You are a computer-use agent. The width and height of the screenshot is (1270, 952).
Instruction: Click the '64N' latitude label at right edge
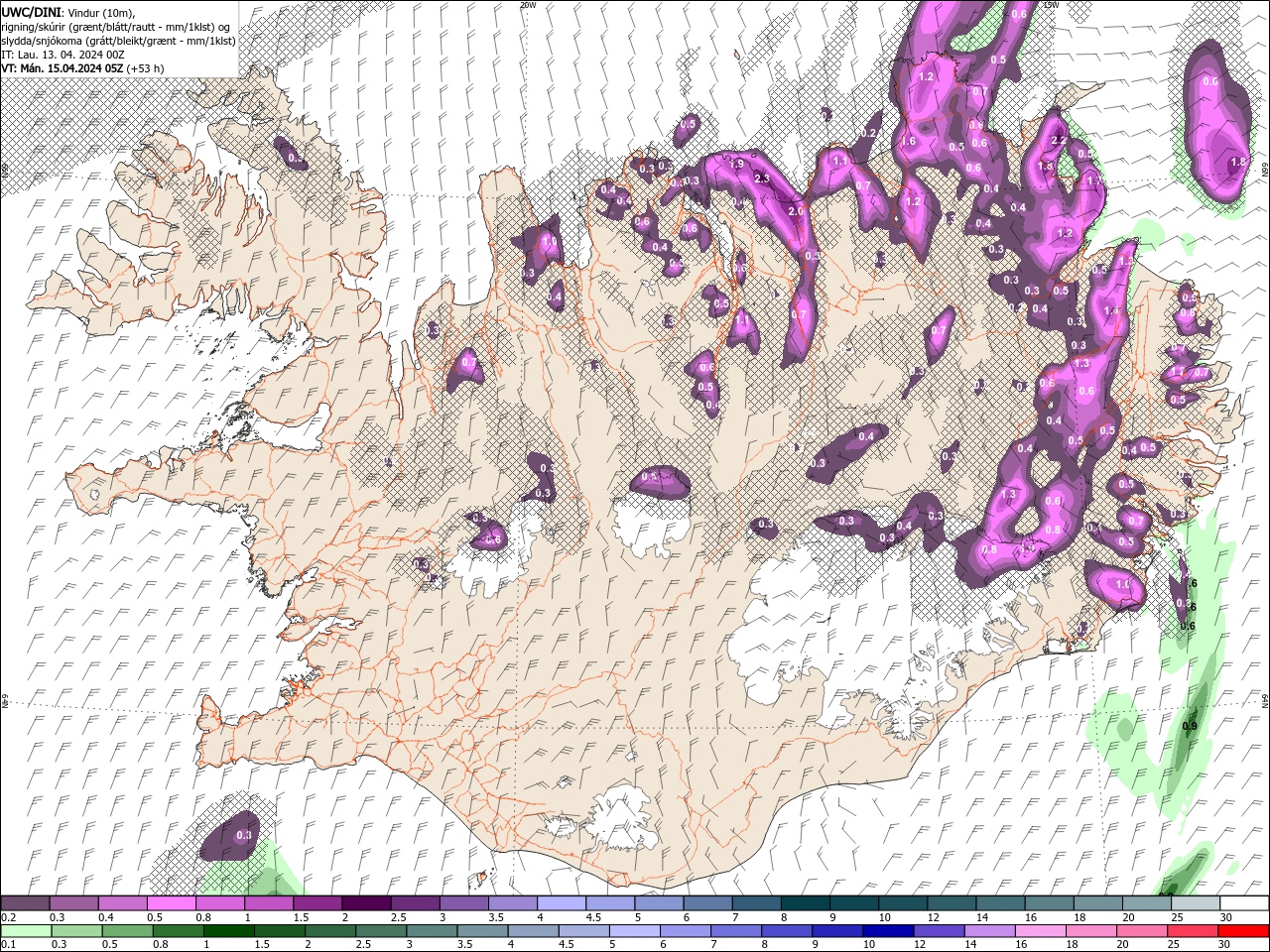click(1265, 700)
